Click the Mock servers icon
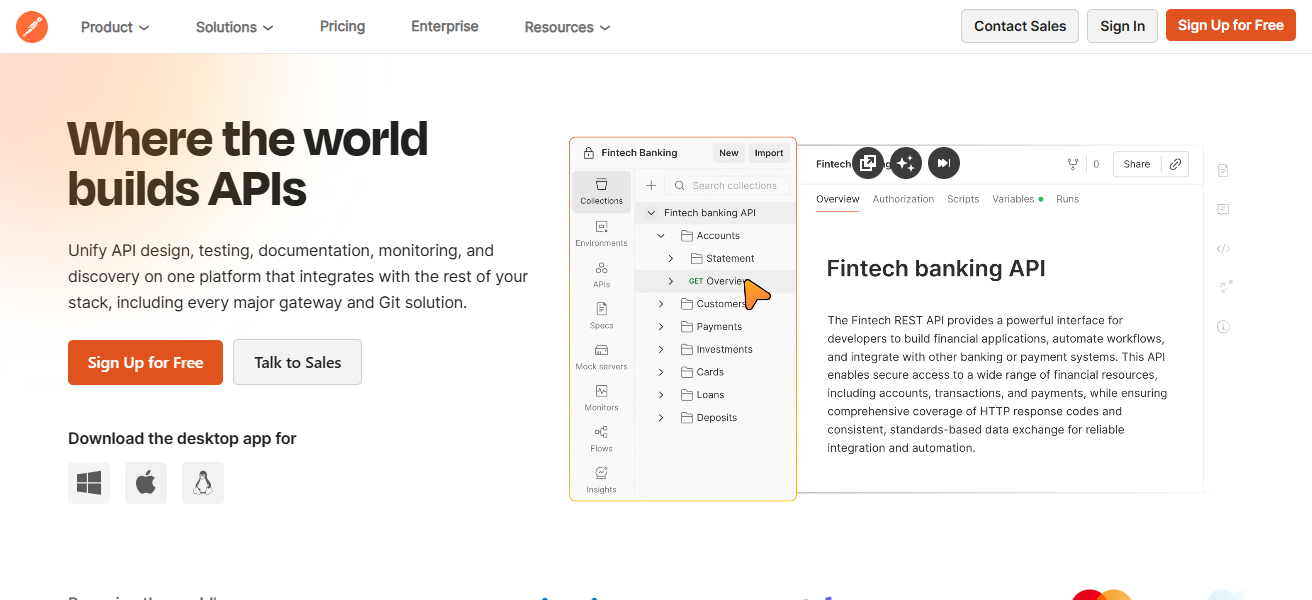Image resolution: width=1312 pixels, height=600 pixels. tap(601, 357)
